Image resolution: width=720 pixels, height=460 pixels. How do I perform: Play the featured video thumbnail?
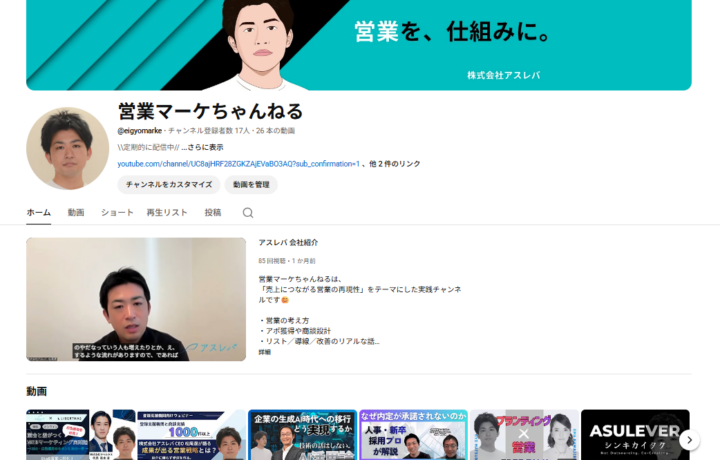[136, 299]
